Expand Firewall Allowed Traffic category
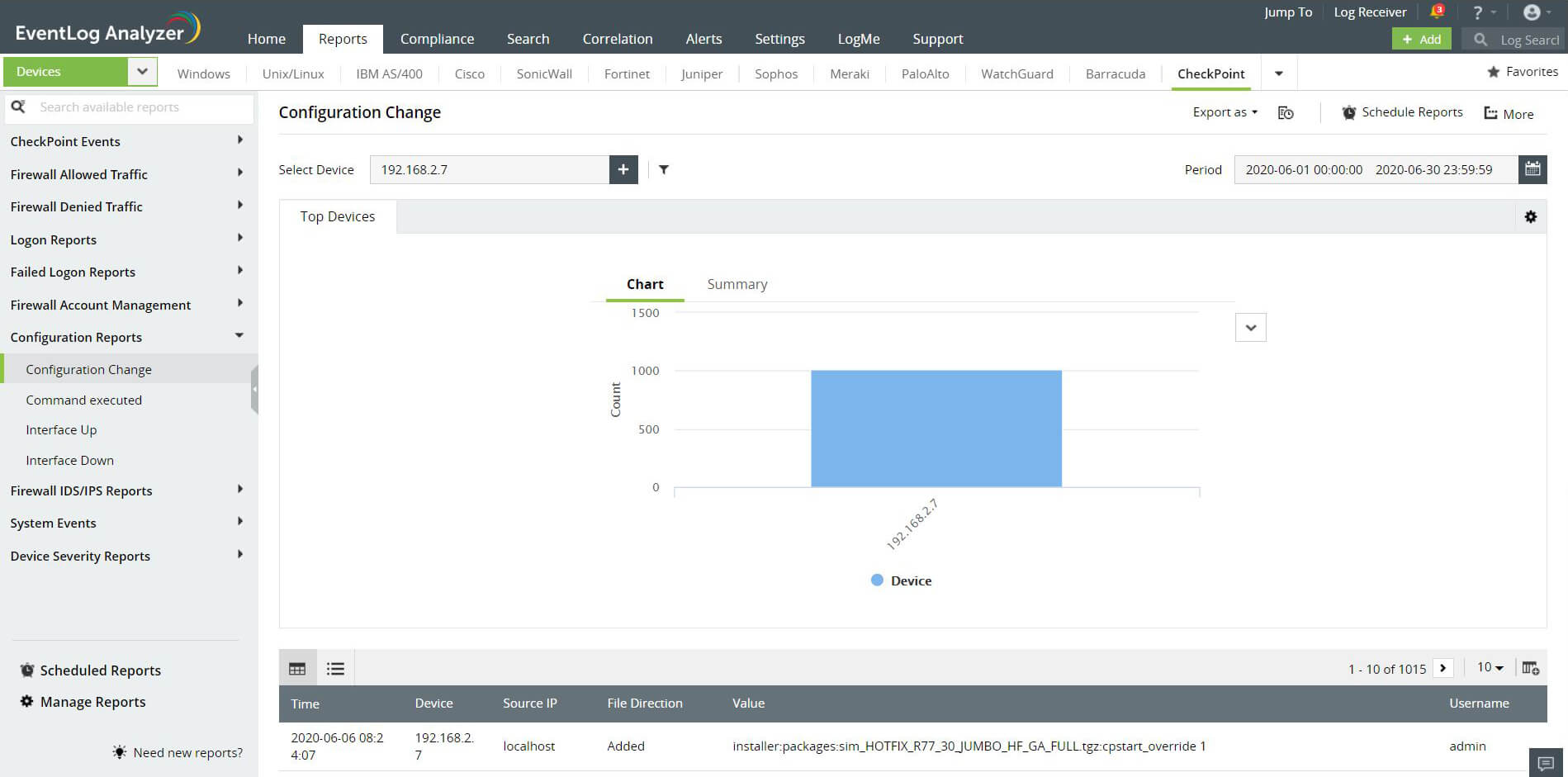The image size is (1568, 777). pyautogui.click(x=240, y=173)
